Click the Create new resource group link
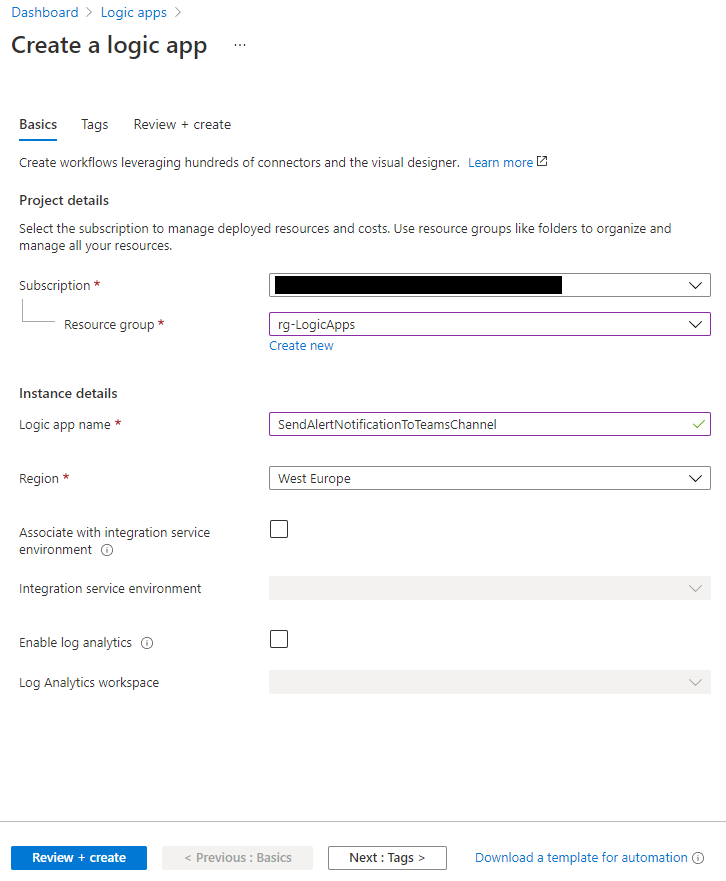Viewport: 726px width, 881px height. (301, 346)
